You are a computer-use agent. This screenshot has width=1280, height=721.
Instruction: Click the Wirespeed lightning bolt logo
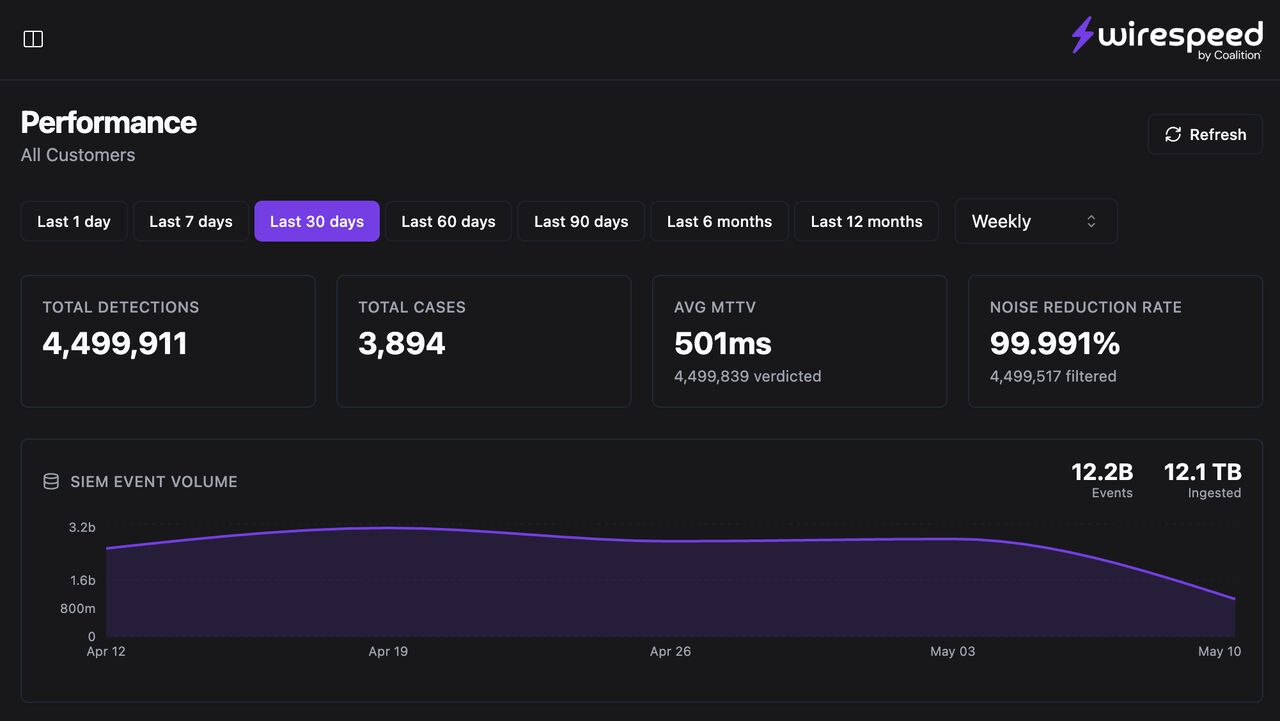1082,35
